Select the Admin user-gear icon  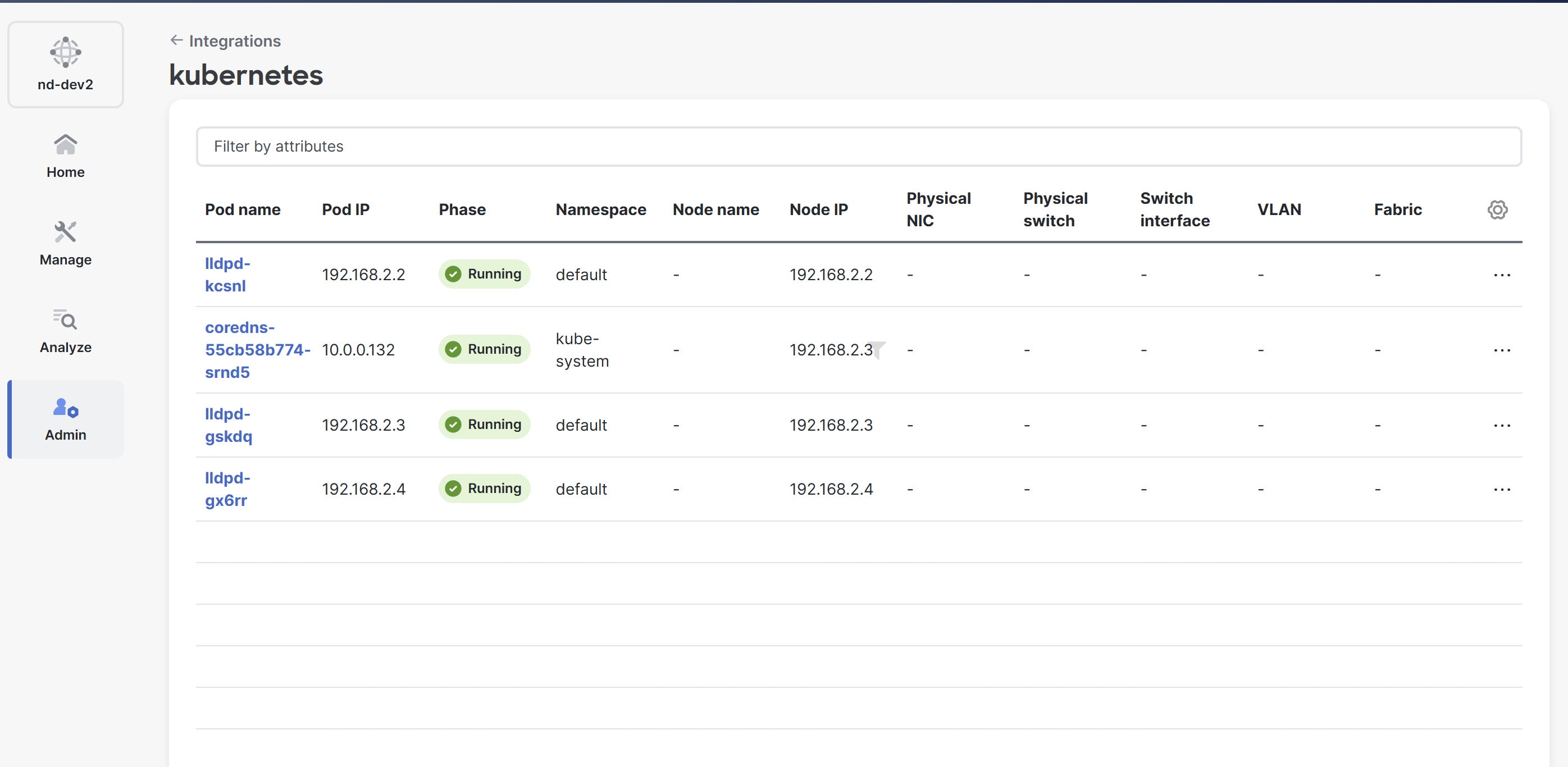[65, 407]
